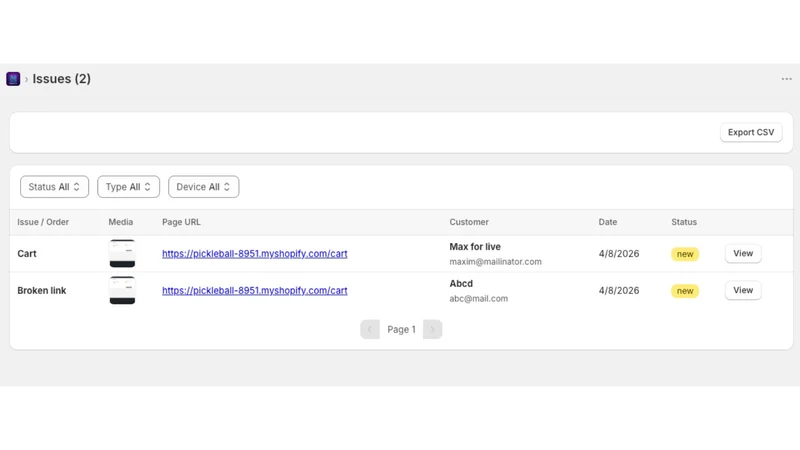The height and width of the screenshot is (450, 800).
Task: Open the Device All filter dropdown
Action: [204, 187]
